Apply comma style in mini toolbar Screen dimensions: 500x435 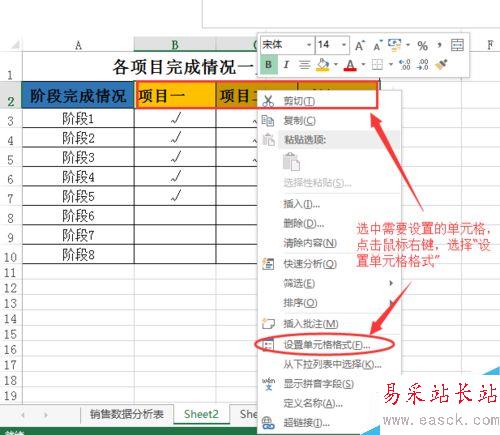tap(440, 45)
